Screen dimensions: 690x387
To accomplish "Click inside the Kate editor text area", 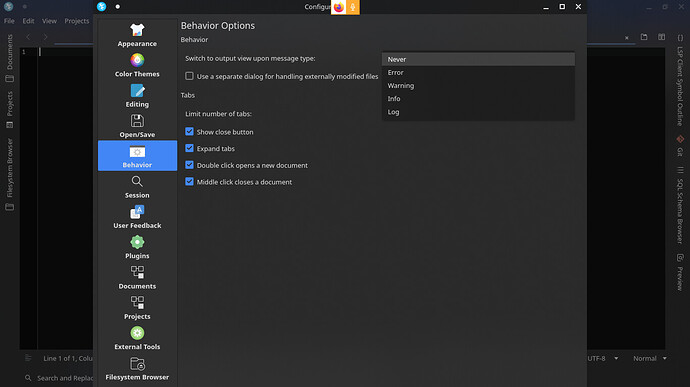I will (66, 198).
